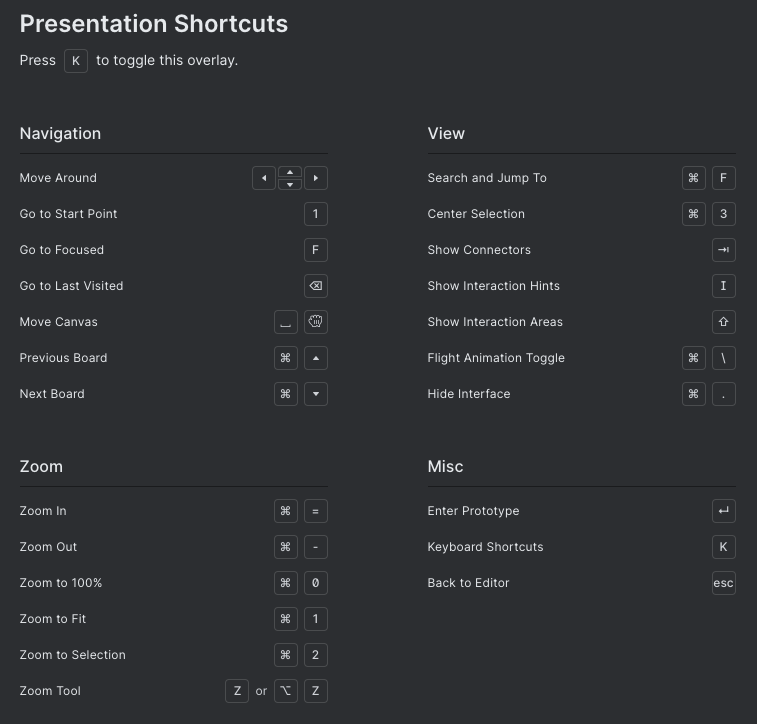
Task: Click the shift key icon for Show Interaction Areas
Action: (x=724, y=322)
